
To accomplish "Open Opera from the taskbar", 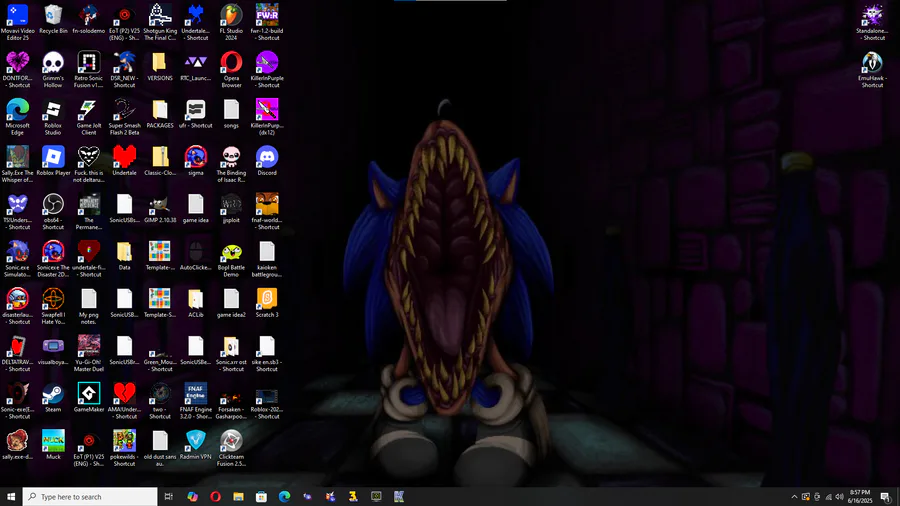I will 215,497.
